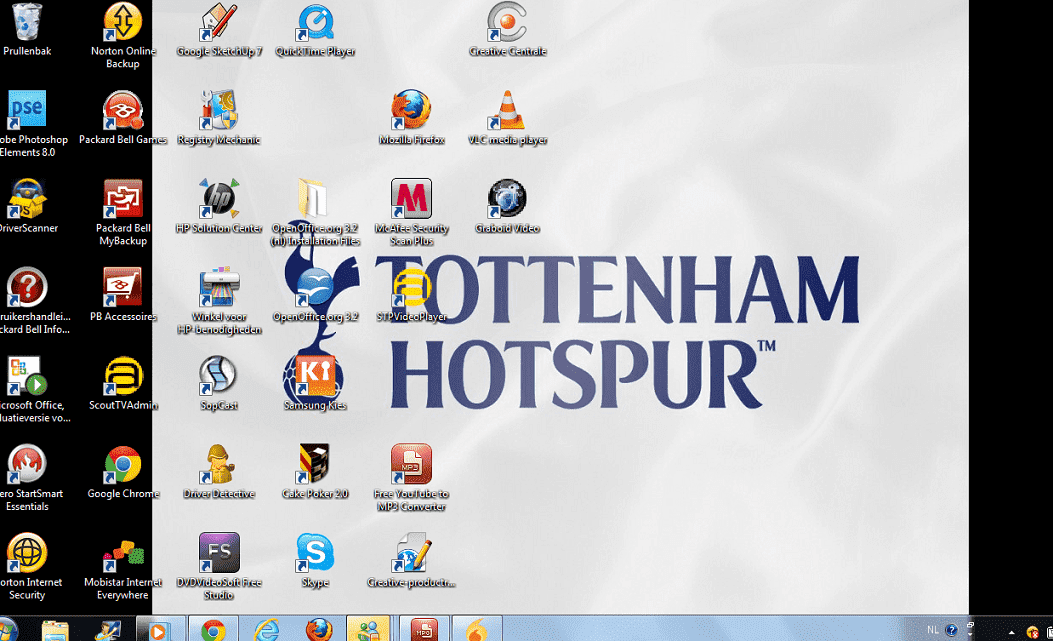Image resolution: width=1053 pixels, height=641 pixels.
Task: Open HP Solution Center shortcut
Action: click(219, 199)
